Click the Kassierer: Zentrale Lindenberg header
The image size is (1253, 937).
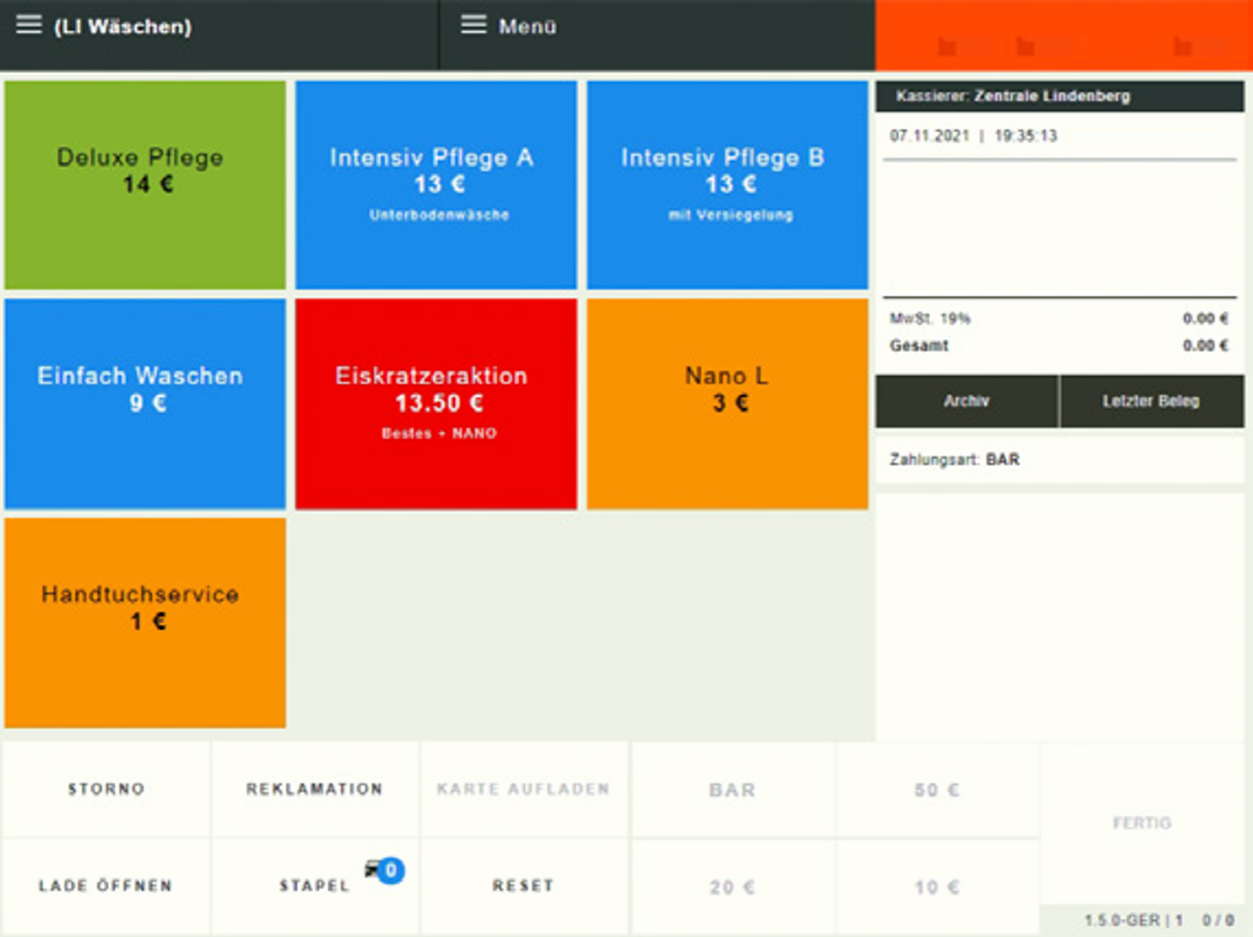[1060, 96]
